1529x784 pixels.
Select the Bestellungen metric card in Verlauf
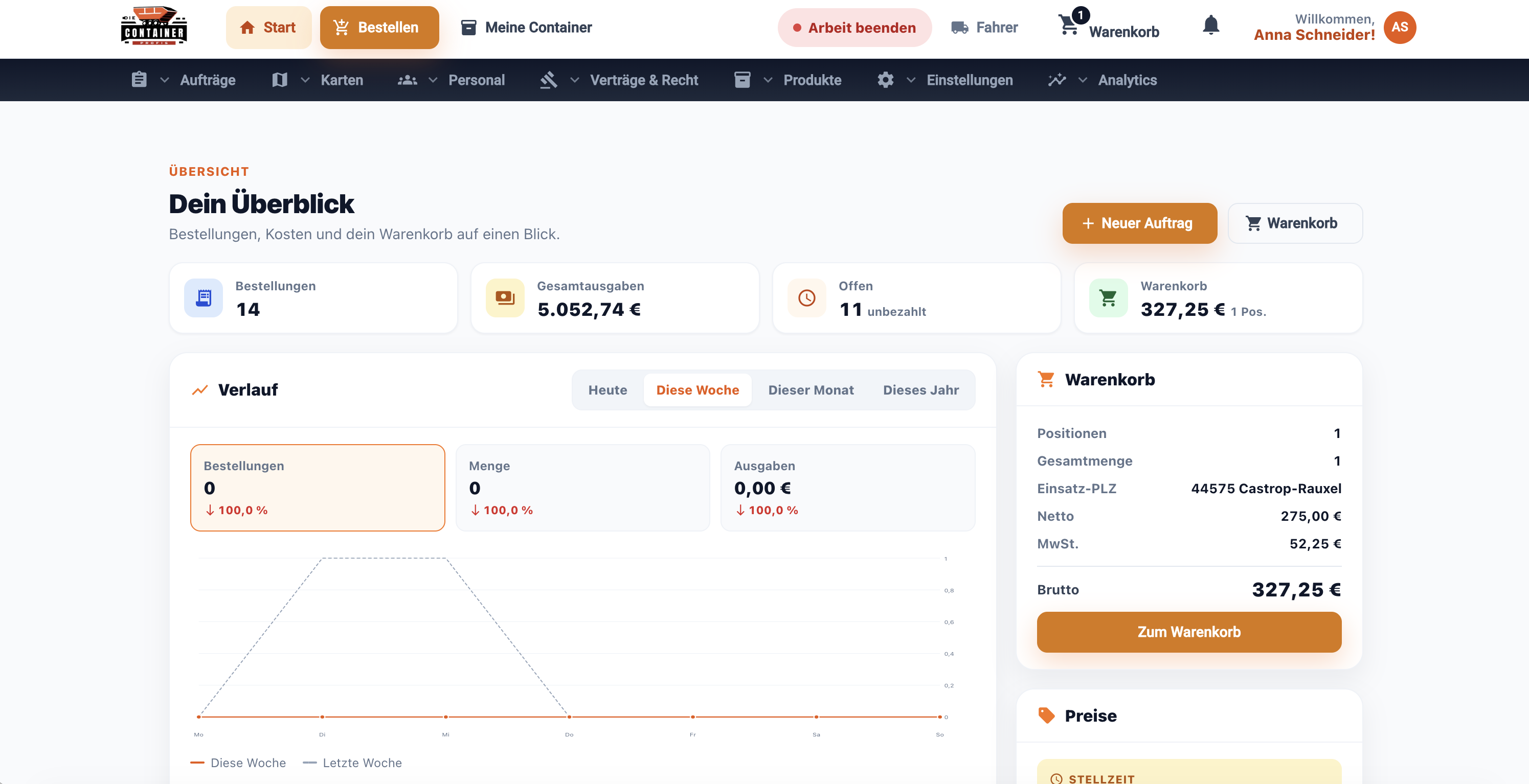point(318,488)
